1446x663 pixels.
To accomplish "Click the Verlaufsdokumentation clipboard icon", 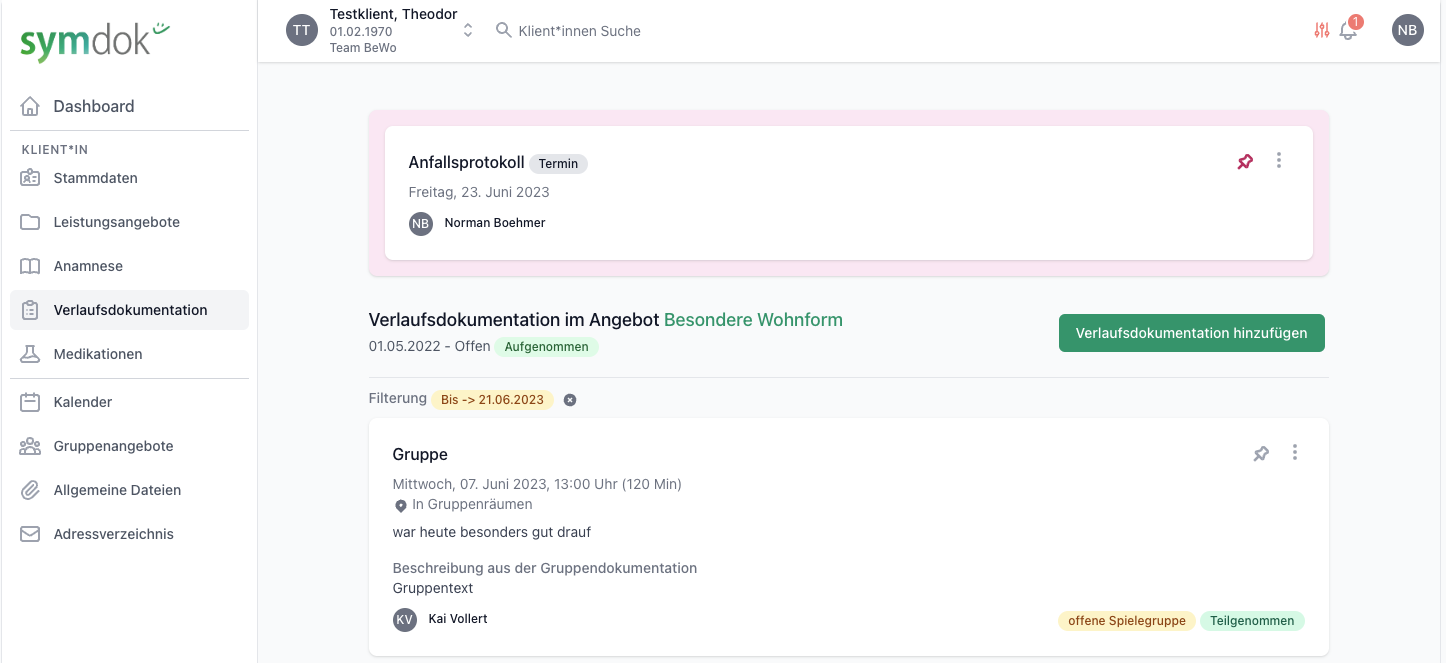I will 30,310.
